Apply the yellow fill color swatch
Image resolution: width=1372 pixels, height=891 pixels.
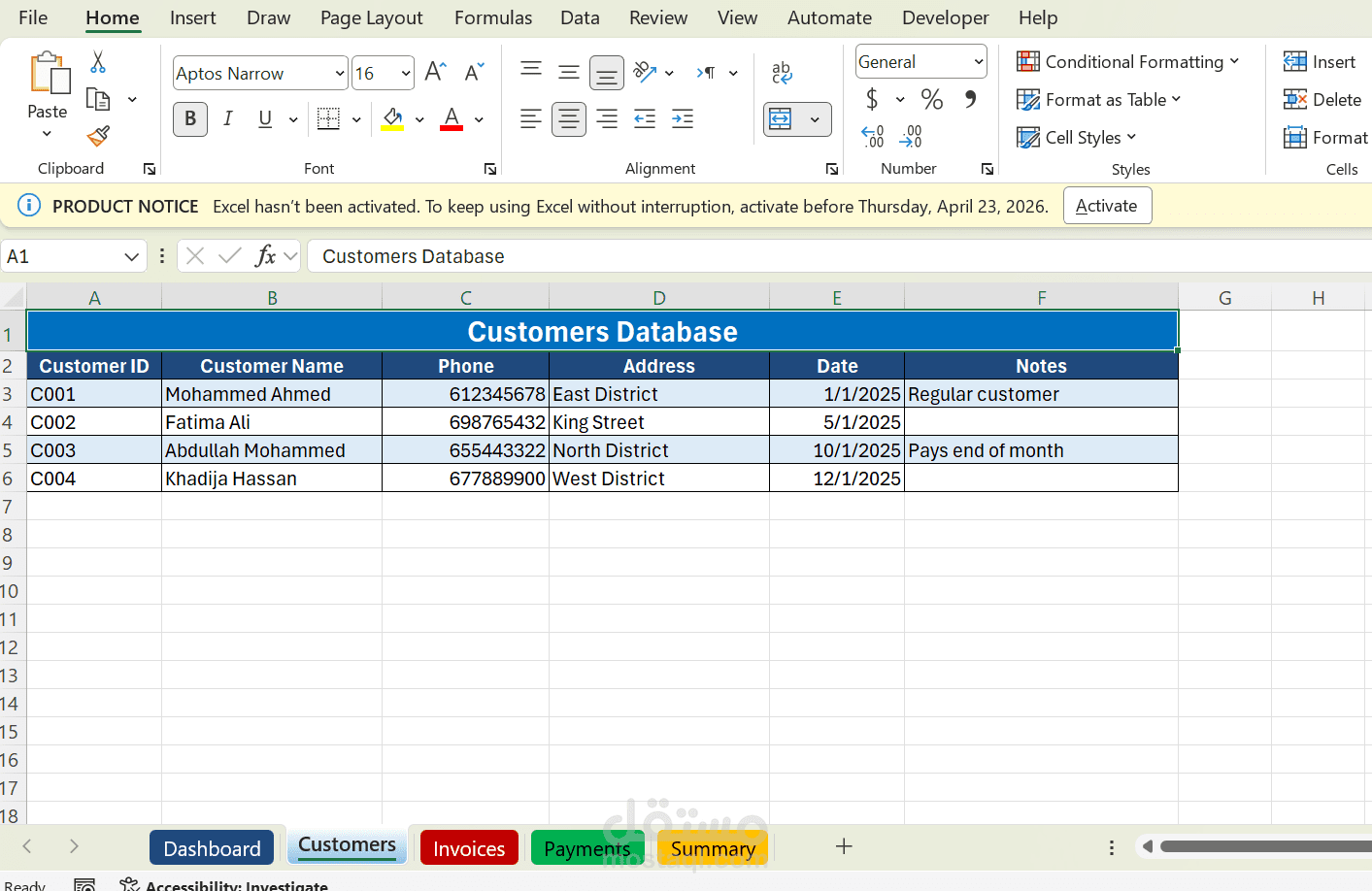(x=392, y=119)
